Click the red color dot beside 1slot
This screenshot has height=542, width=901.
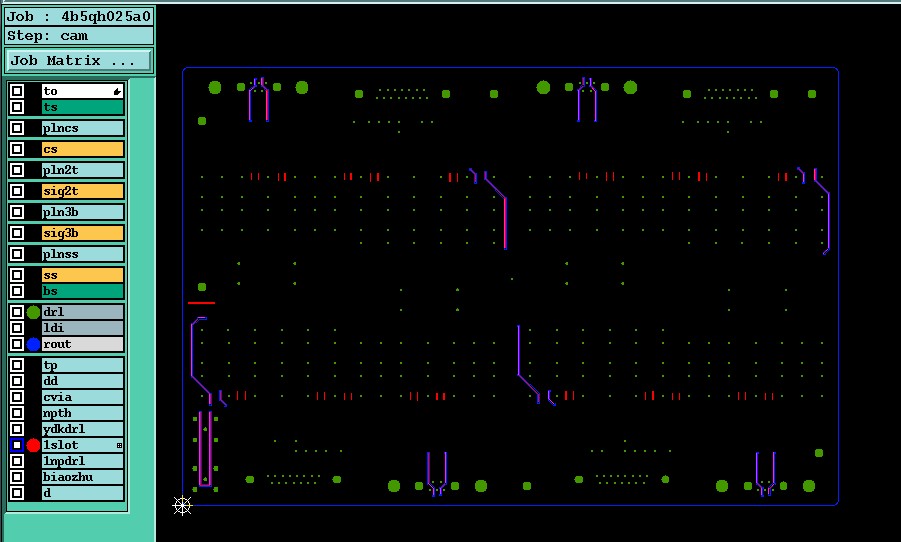(x=33, y=445)
